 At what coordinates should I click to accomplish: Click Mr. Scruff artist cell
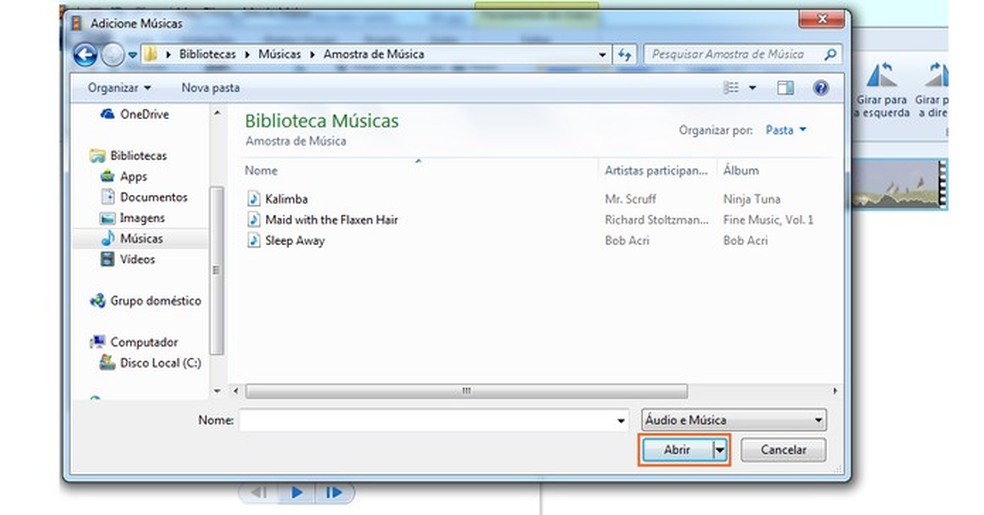tap(630, 199)
